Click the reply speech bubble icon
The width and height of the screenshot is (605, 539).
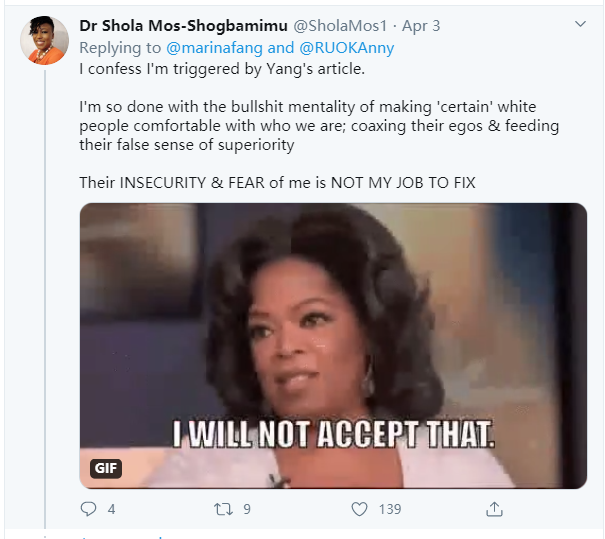[x=89, y=509]
